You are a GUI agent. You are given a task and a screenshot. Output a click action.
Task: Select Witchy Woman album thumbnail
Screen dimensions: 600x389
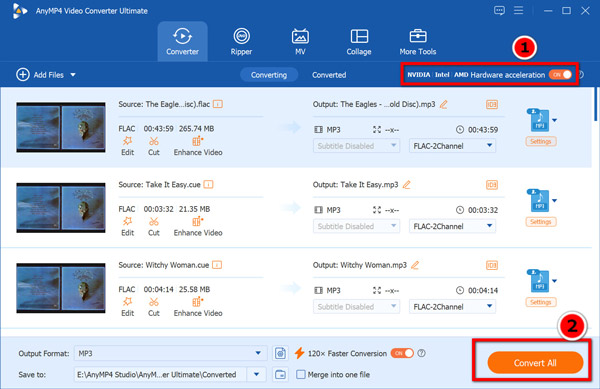coord(61,288)
